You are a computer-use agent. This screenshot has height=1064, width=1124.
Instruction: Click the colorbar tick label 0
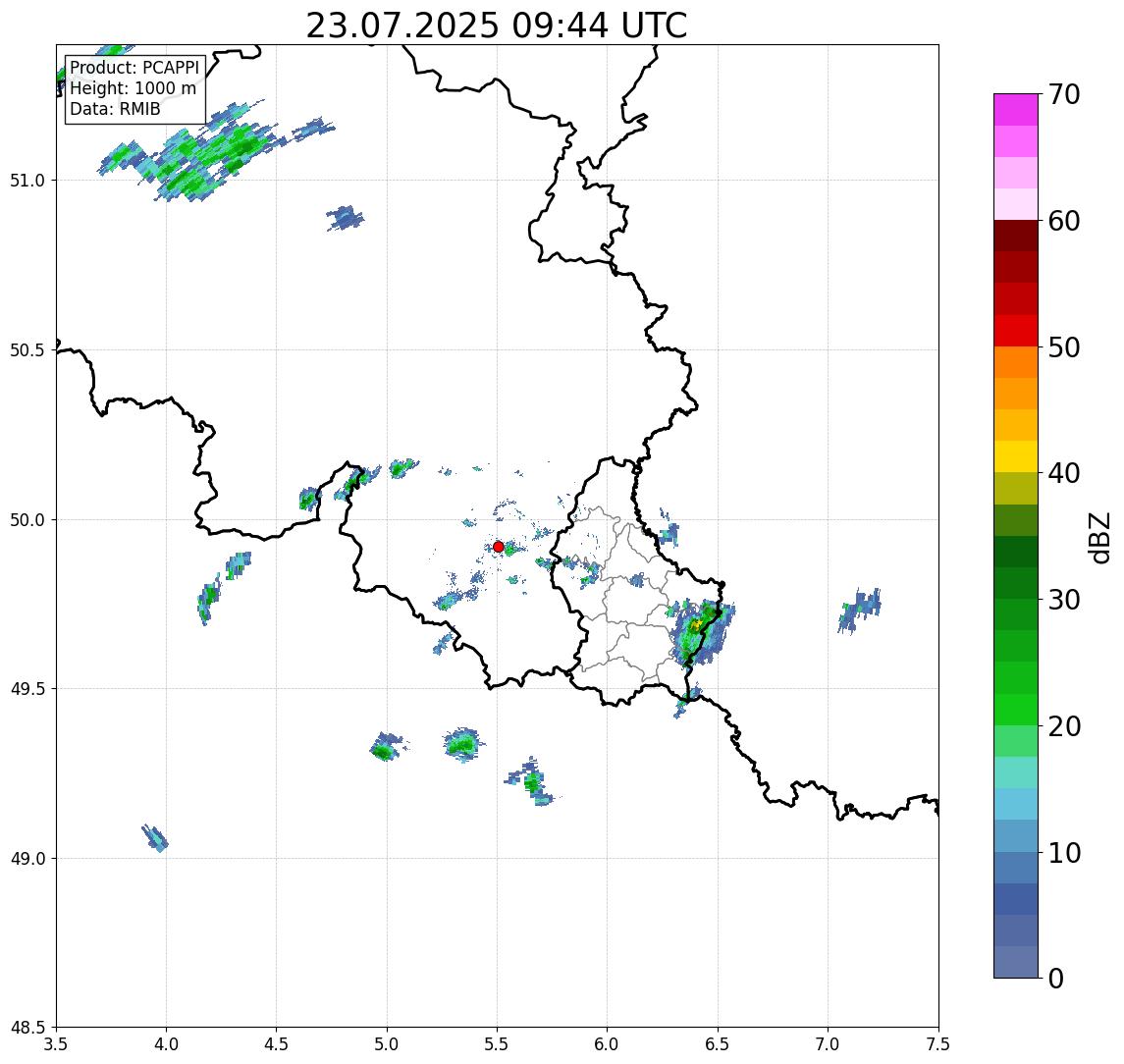[x=1056, y=978]
